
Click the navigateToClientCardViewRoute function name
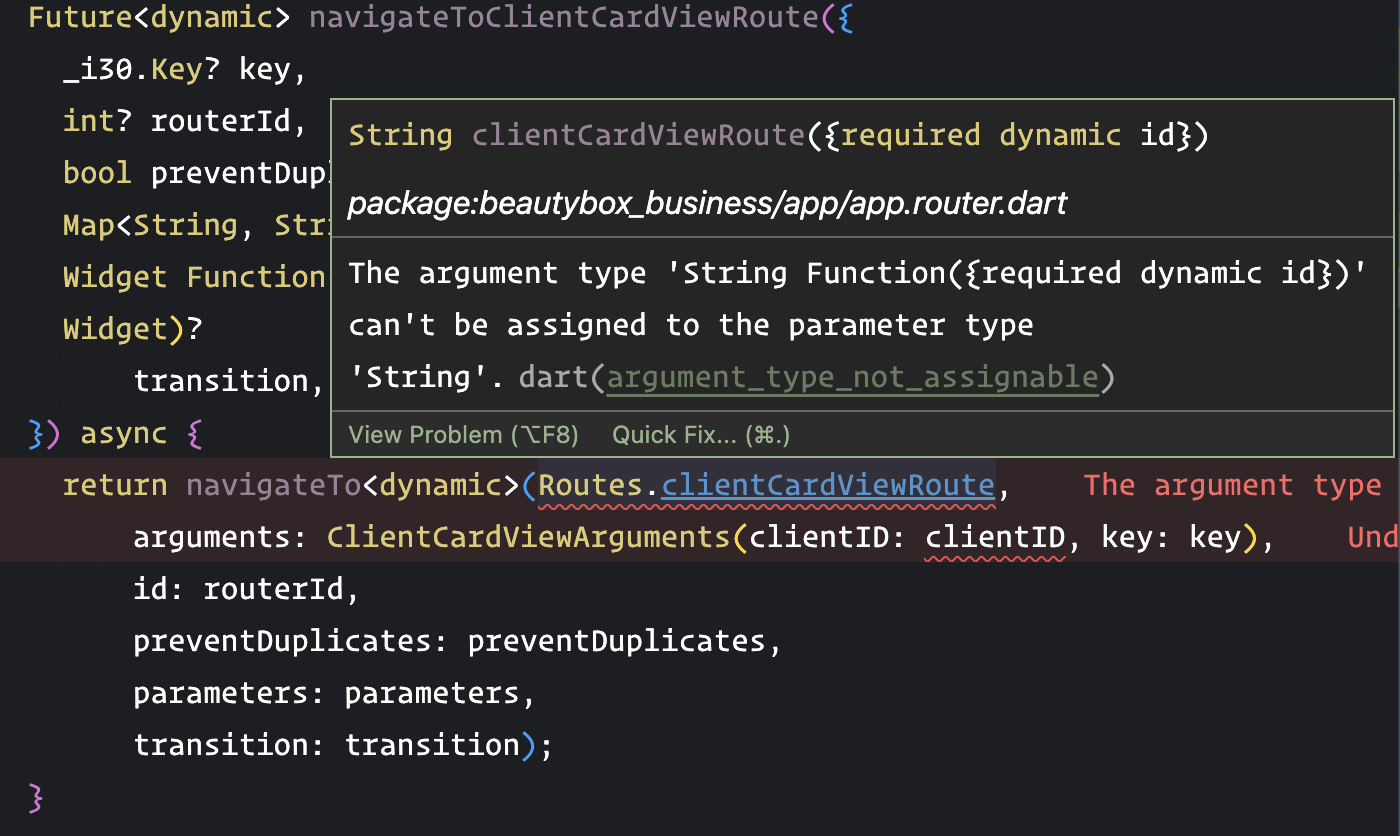[563, 18]
